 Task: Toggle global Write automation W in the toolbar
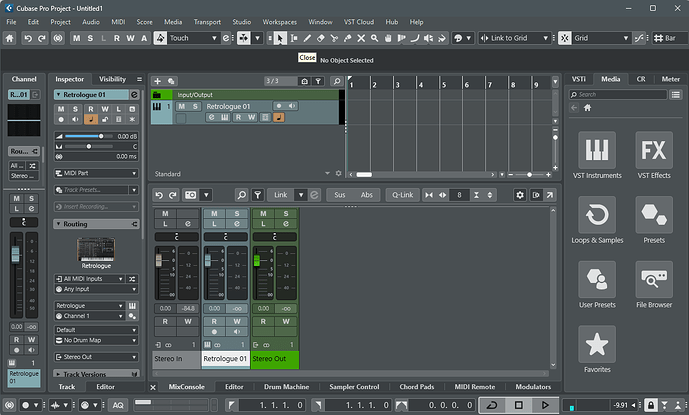(131, 38)
